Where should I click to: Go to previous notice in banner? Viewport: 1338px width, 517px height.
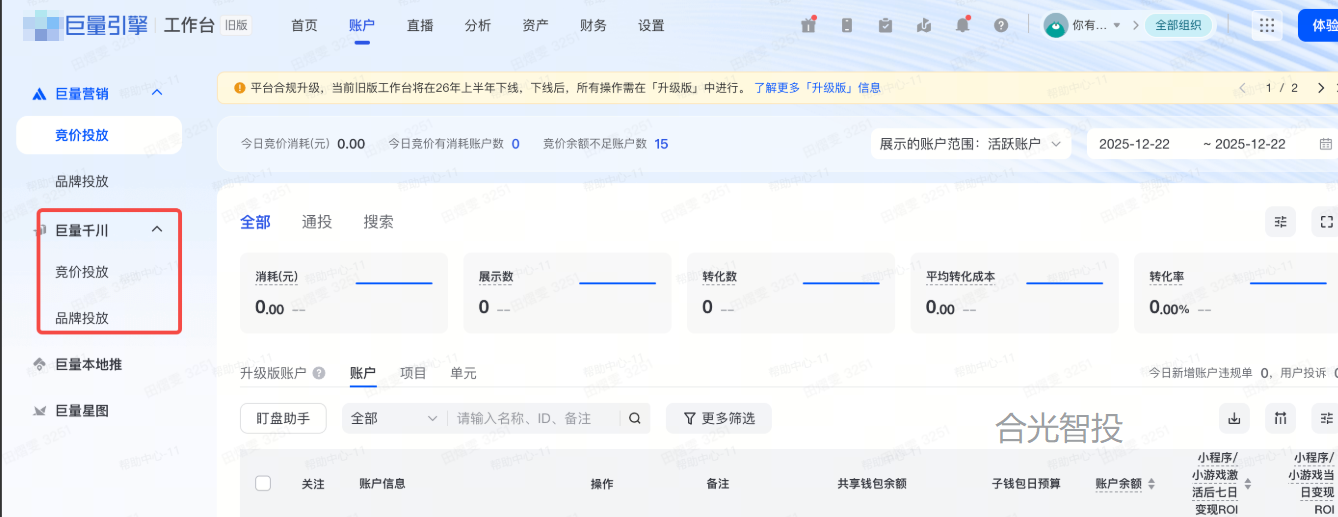(x=1243, y=88)
